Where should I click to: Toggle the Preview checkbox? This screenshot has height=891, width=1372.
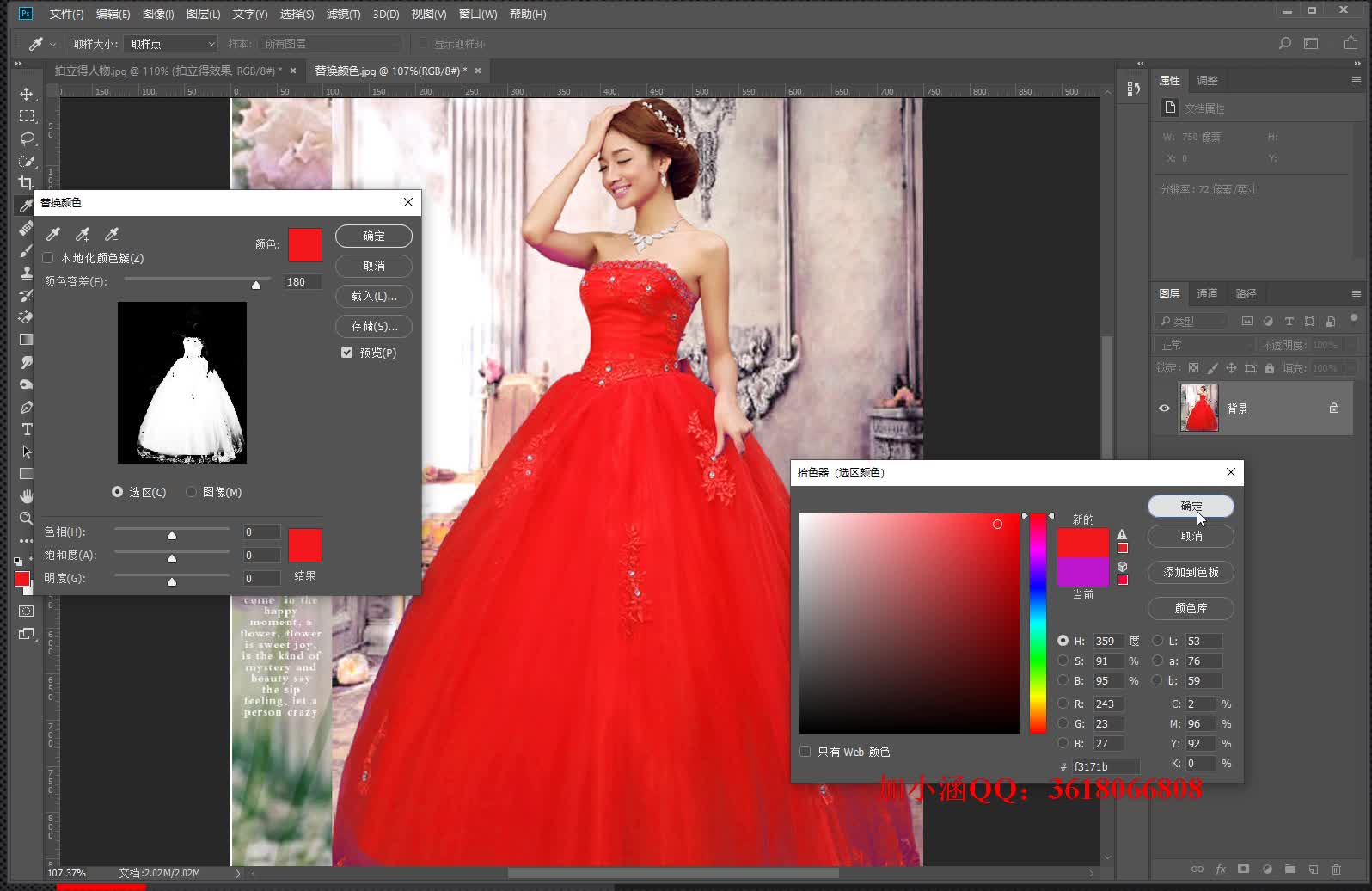(x=347, y=353)
